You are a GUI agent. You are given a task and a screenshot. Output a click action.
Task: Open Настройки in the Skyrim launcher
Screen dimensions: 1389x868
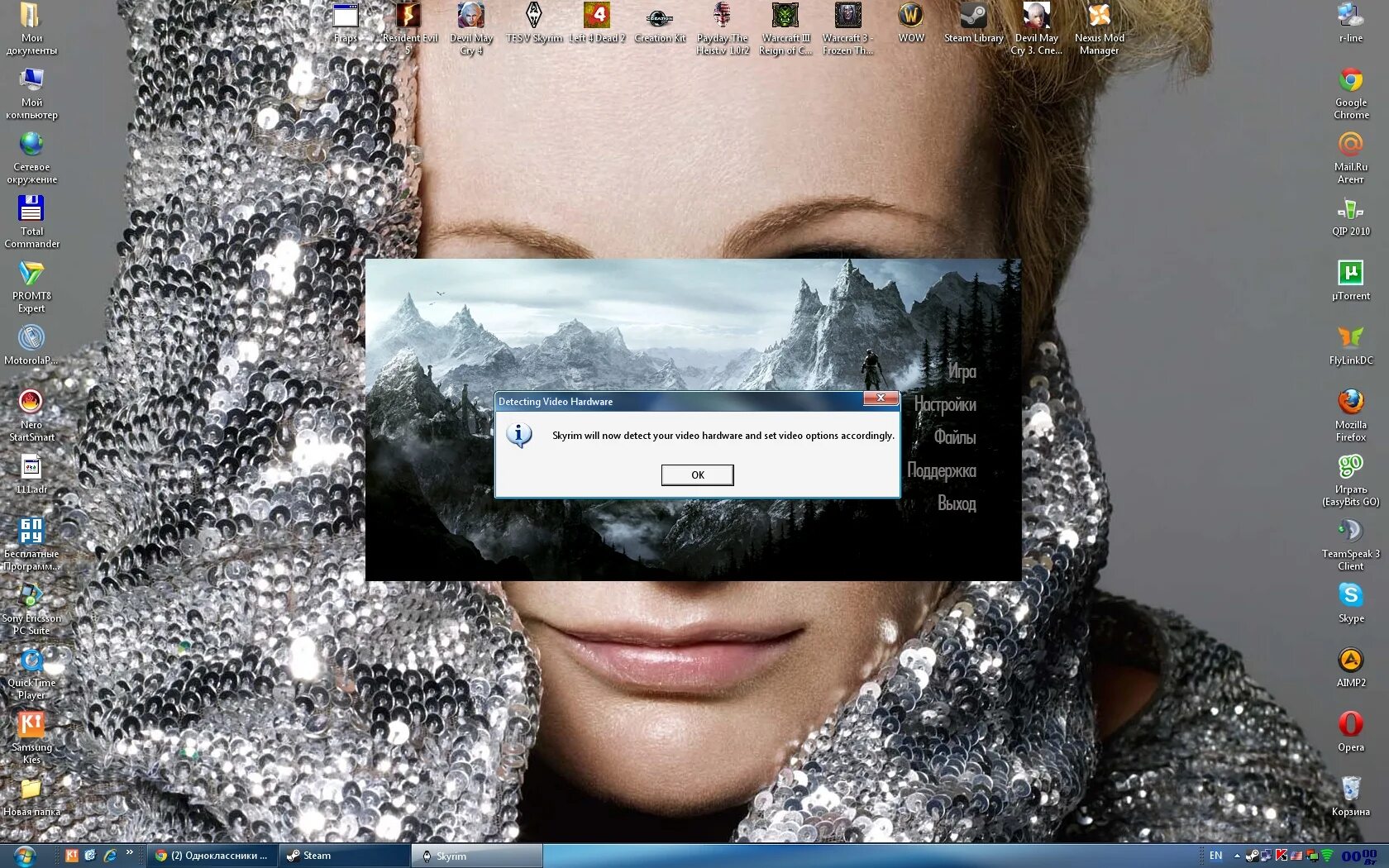(x=945, y=405)
